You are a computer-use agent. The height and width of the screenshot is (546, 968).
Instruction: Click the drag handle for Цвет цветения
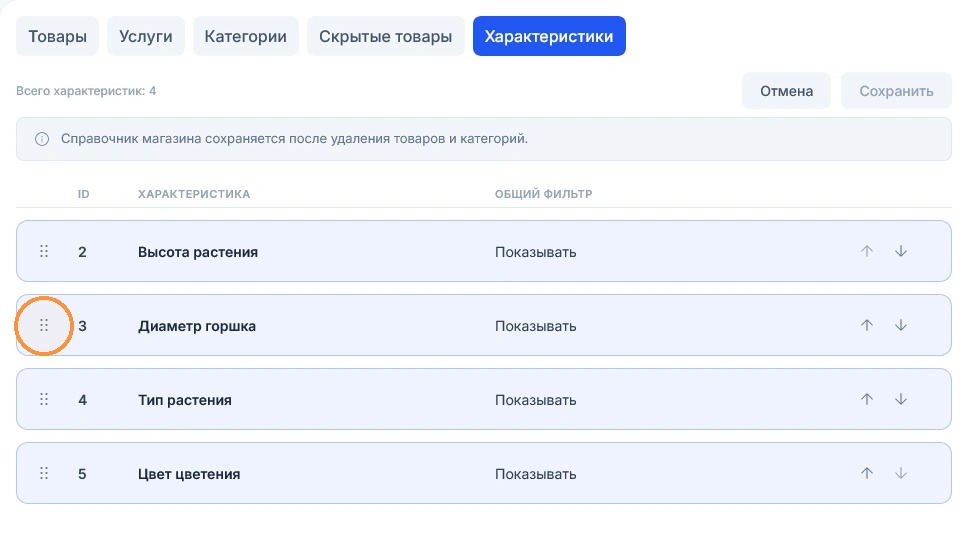tap(44, 474)
